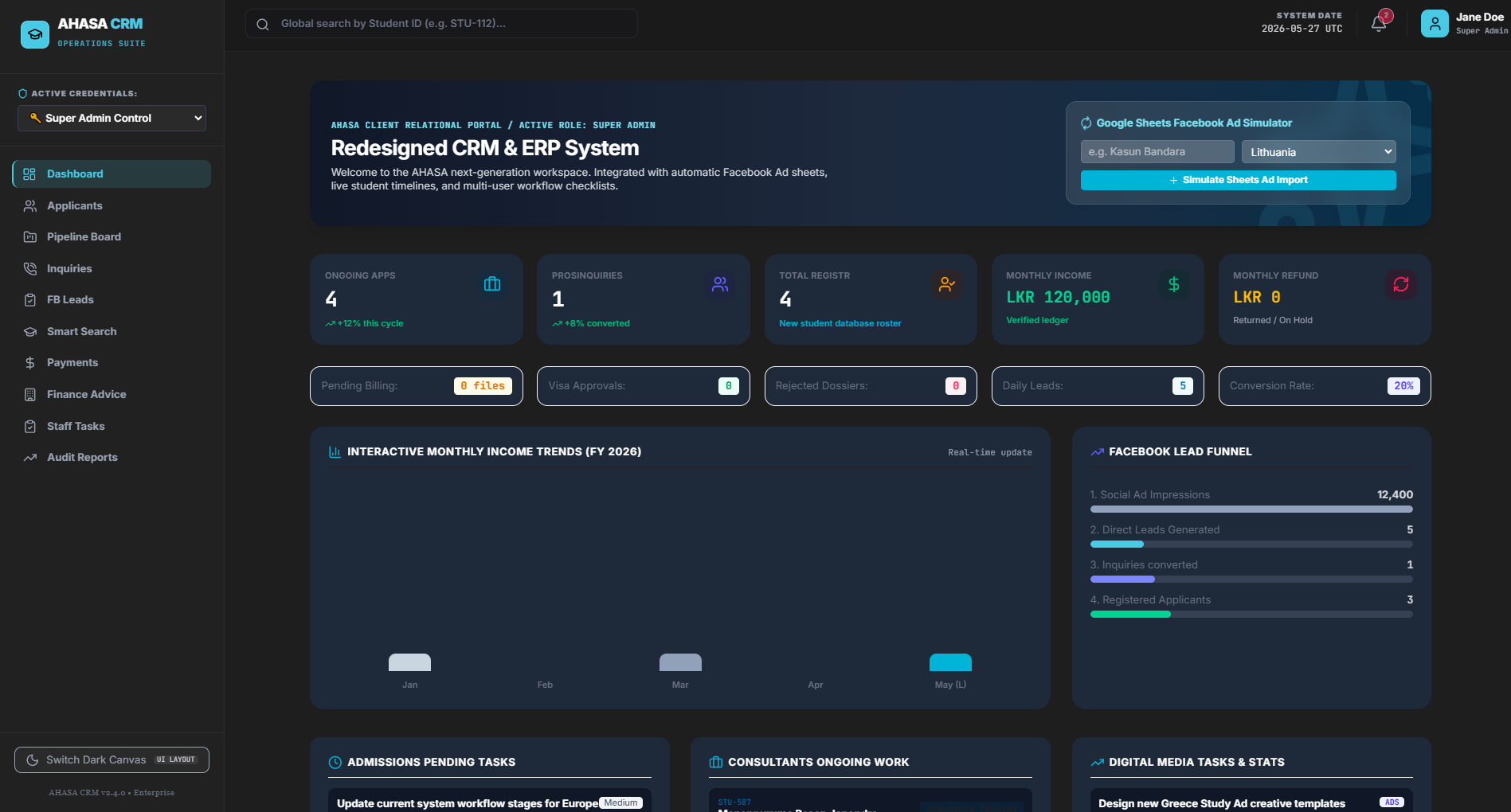The width and height of the screenshot is (1511, 812).
Task: Go to Applicants in the sidebar
Action: point(112,205)
